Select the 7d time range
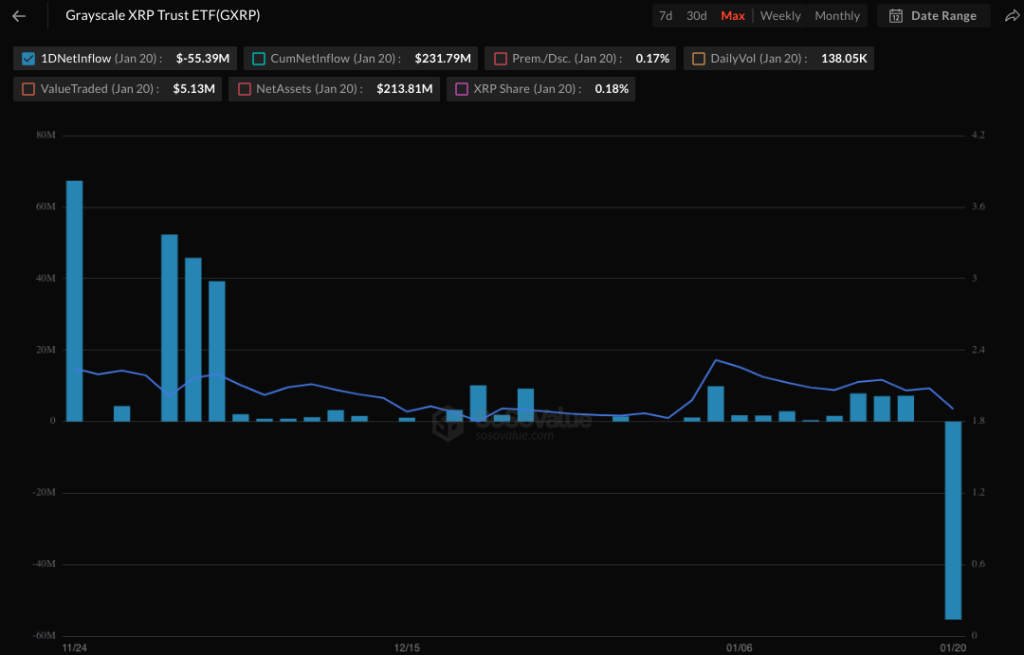The width and height of the screenshot is (1024, 655). coord(665,16)
